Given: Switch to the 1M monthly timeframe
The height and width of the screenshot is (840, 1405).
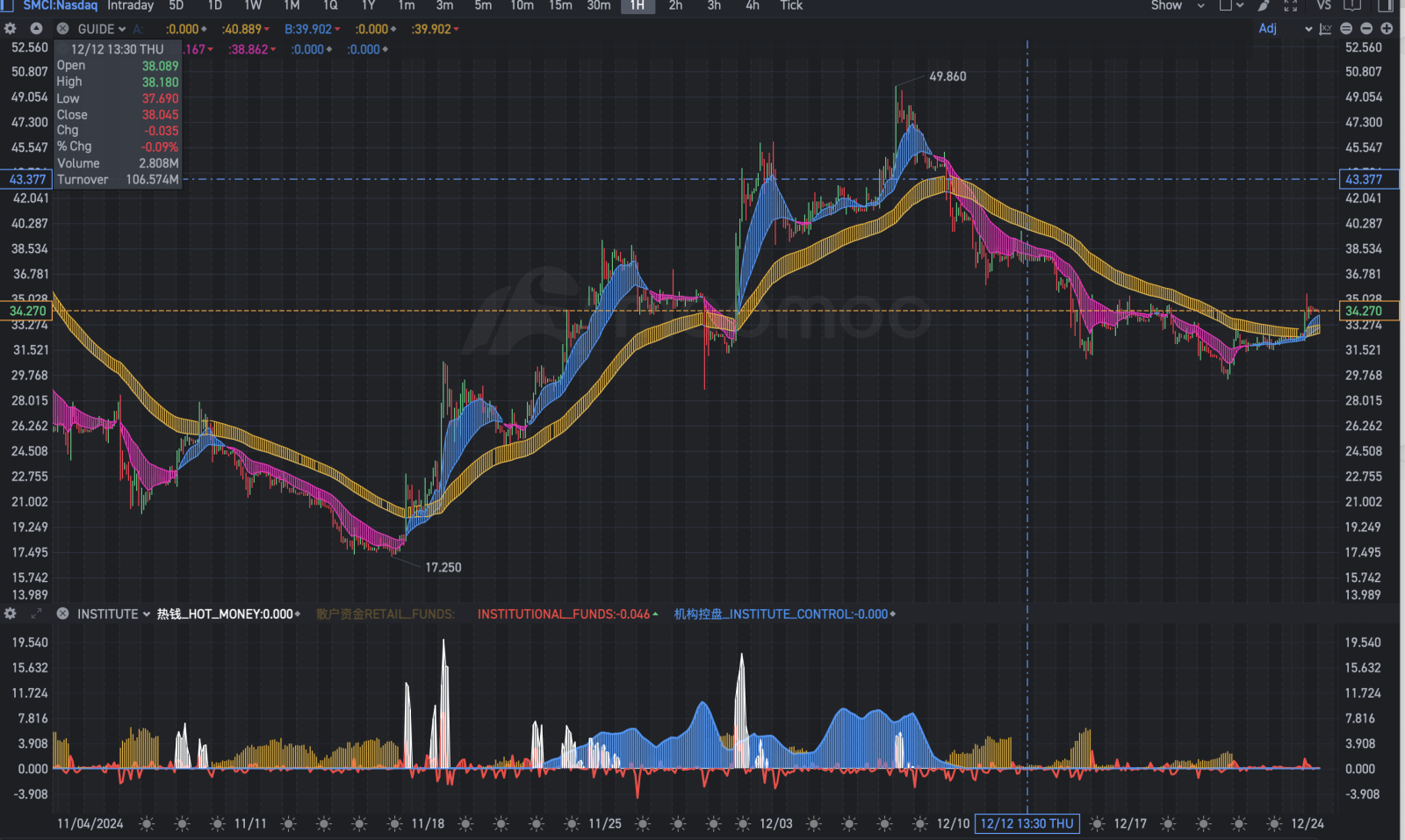Looking at the screenshot, I should pyautogui.click(x=292, y=5).
